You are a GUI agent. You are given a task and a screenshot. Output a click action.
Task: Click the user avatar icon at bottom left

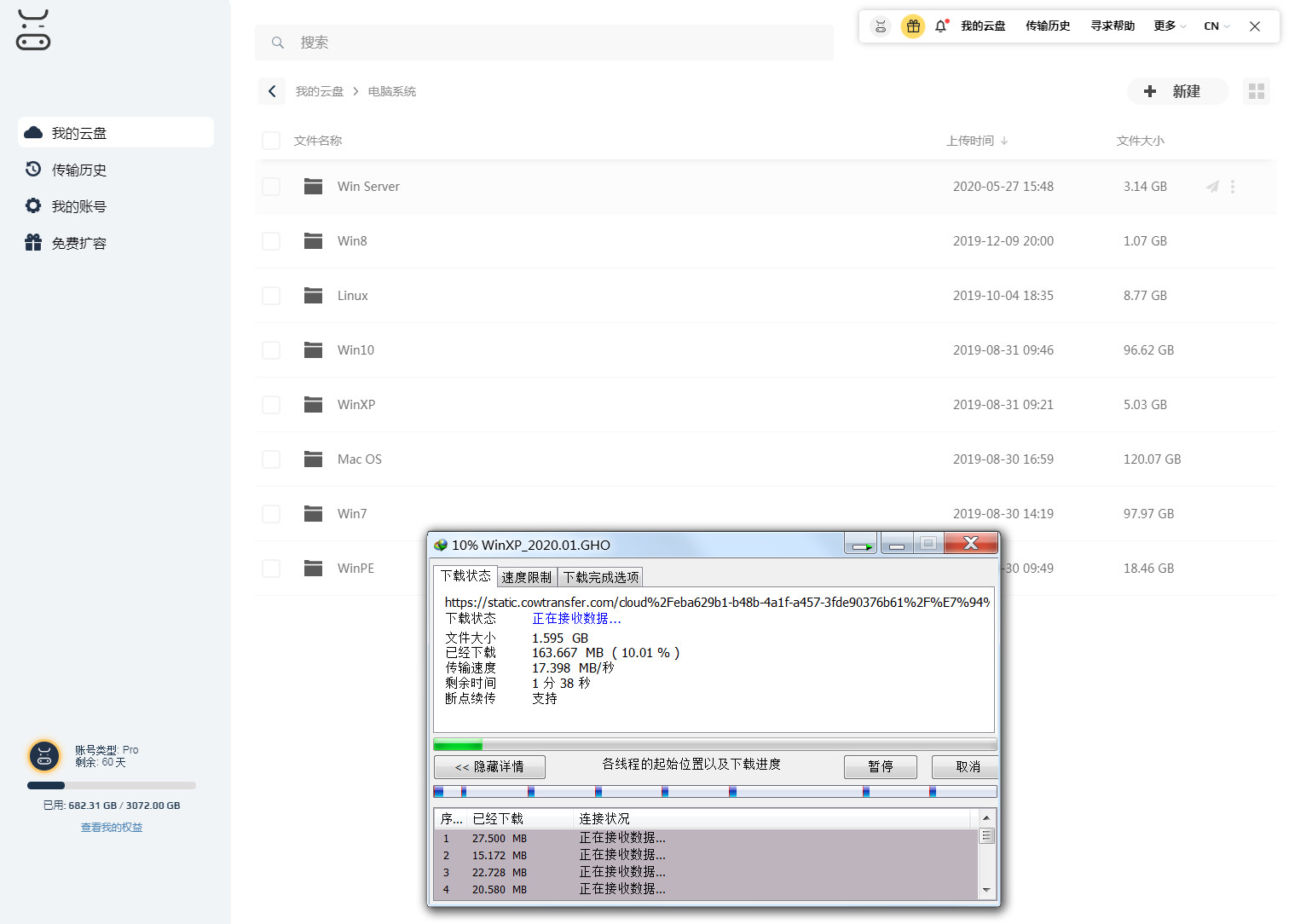[44, 756]
